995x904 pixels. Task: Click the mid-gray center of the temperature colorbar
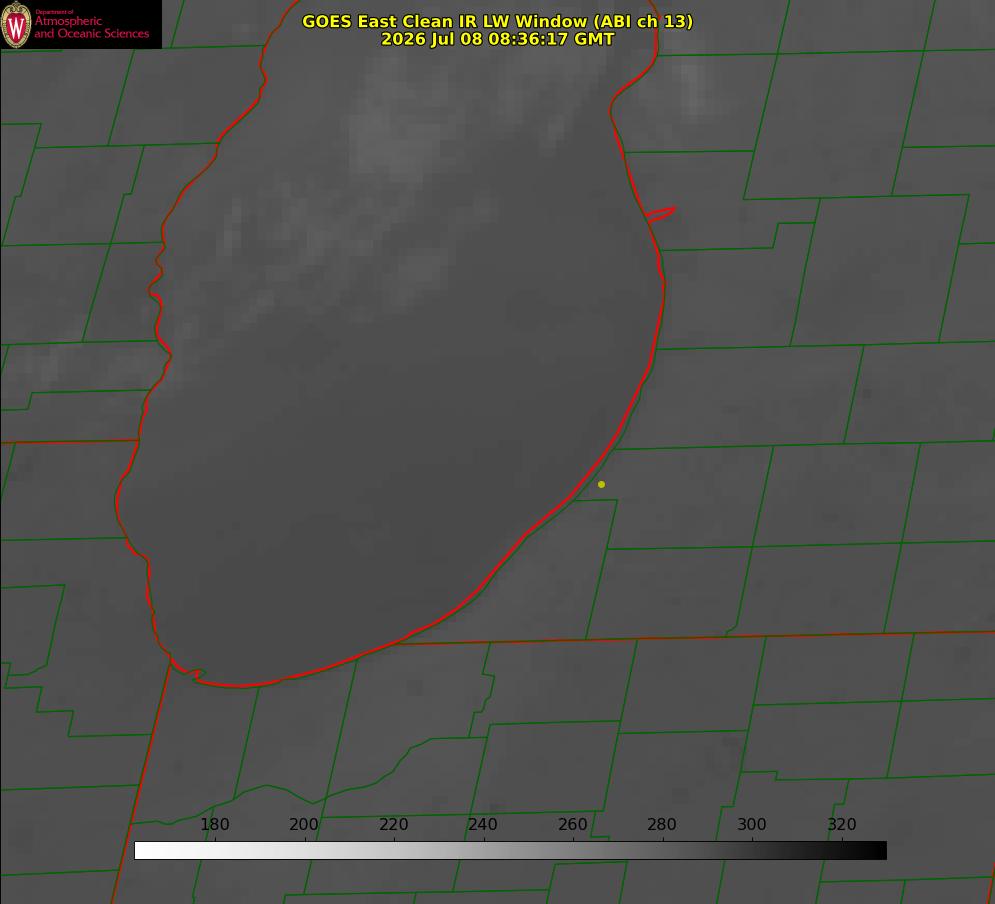[x=510, y=851]
